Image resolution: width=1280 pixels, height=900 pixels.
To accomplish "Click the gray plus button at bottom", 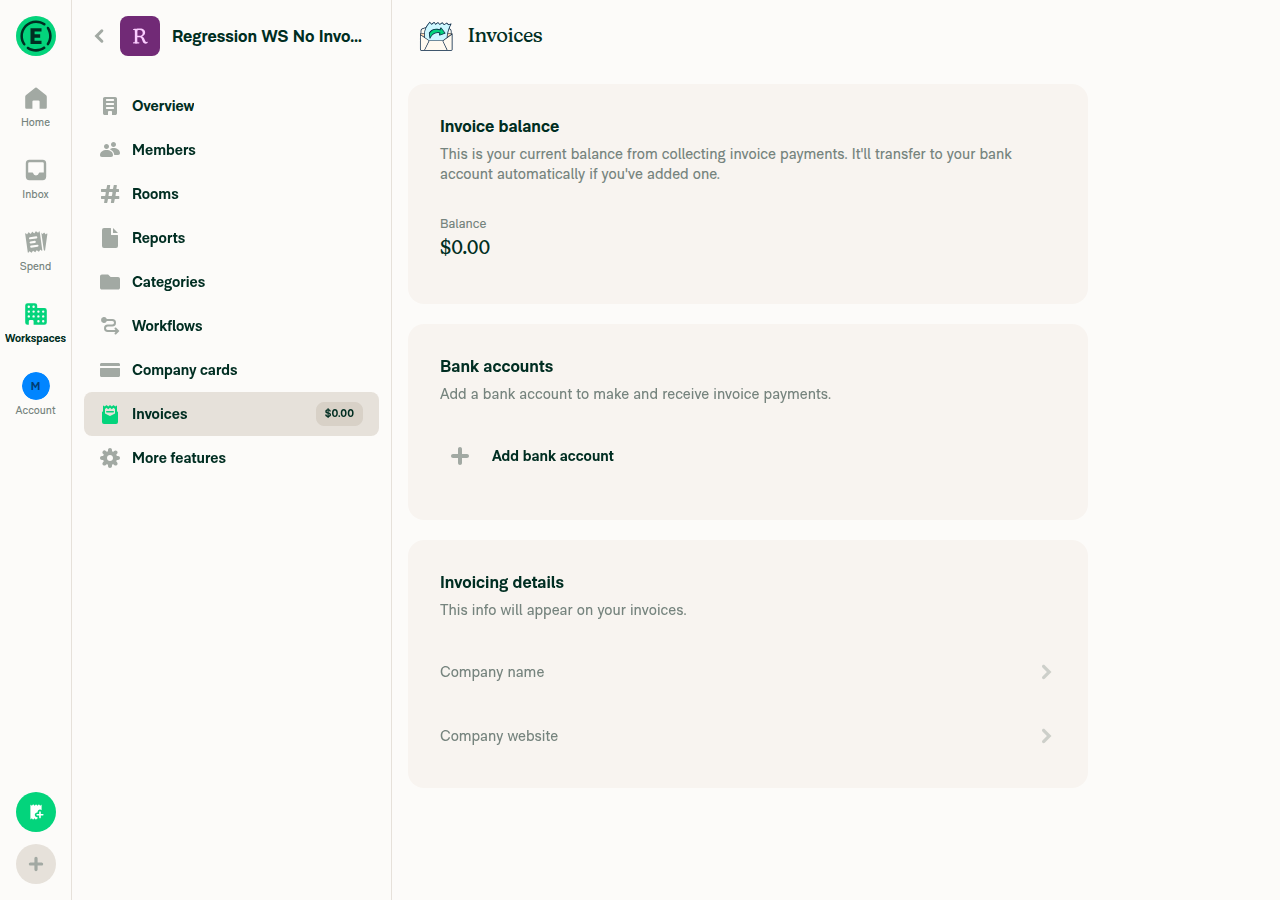I will (x=36, y=864).
